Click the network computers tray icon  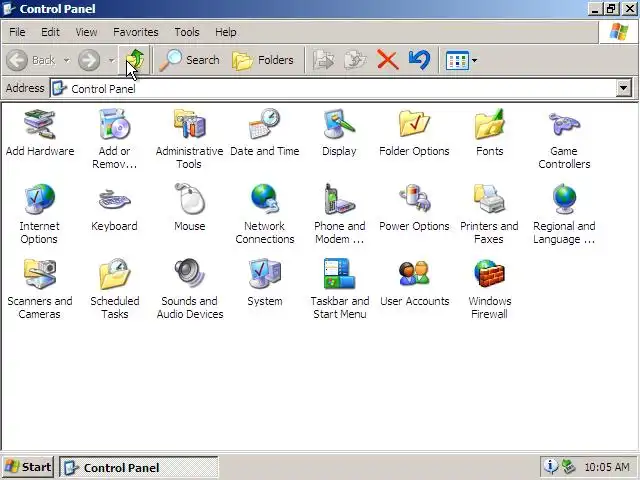tap(568, 466)
